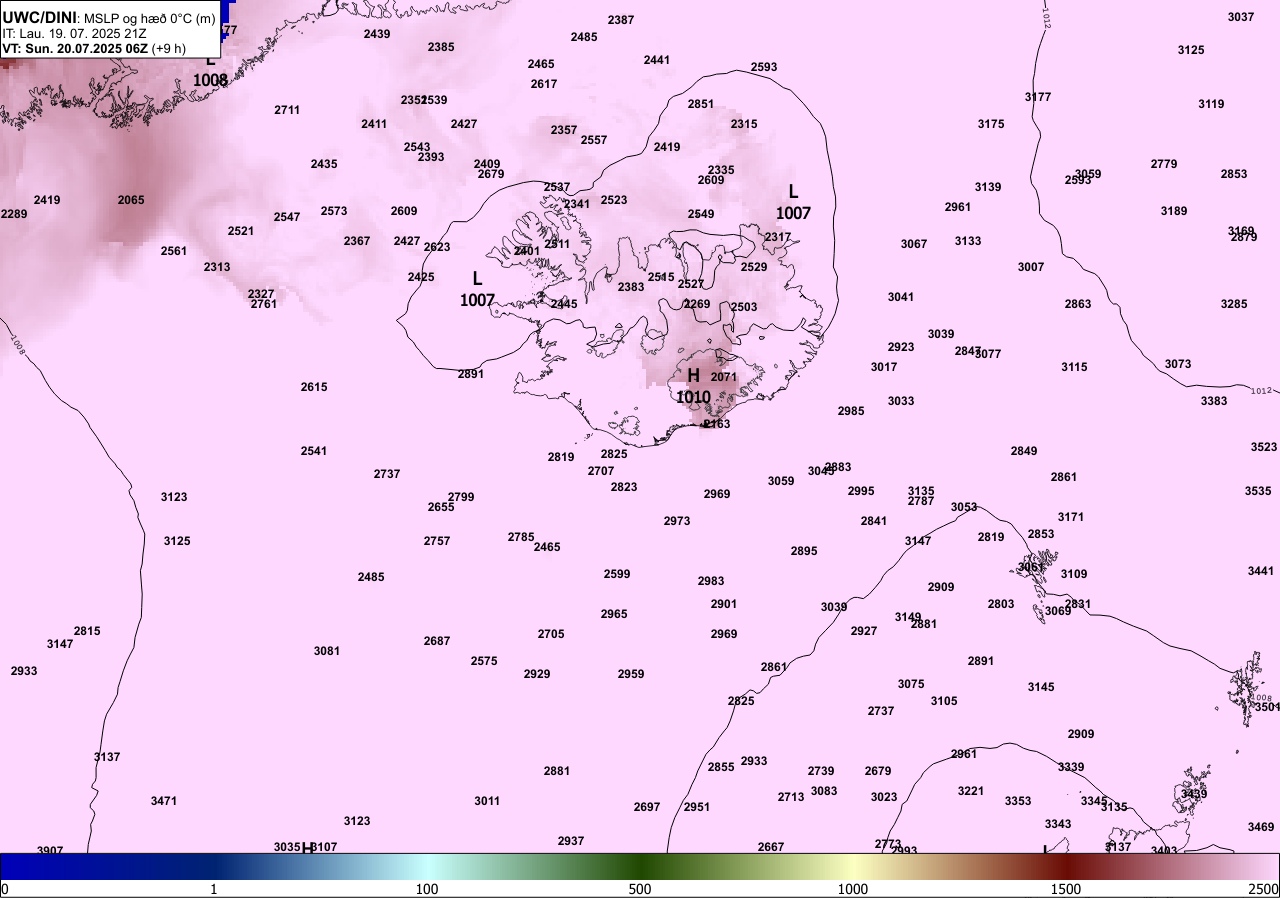The height and width of the screenshot is (898, 1280).
Task: Click the map value 2615
Action: pos(314,387)
